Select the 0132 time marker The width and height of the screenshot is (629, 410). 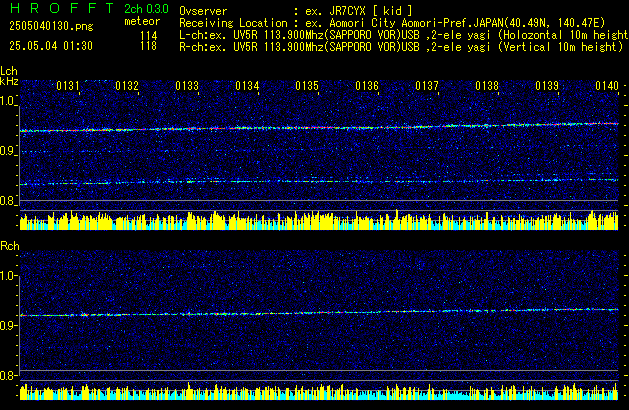(127, 86)
